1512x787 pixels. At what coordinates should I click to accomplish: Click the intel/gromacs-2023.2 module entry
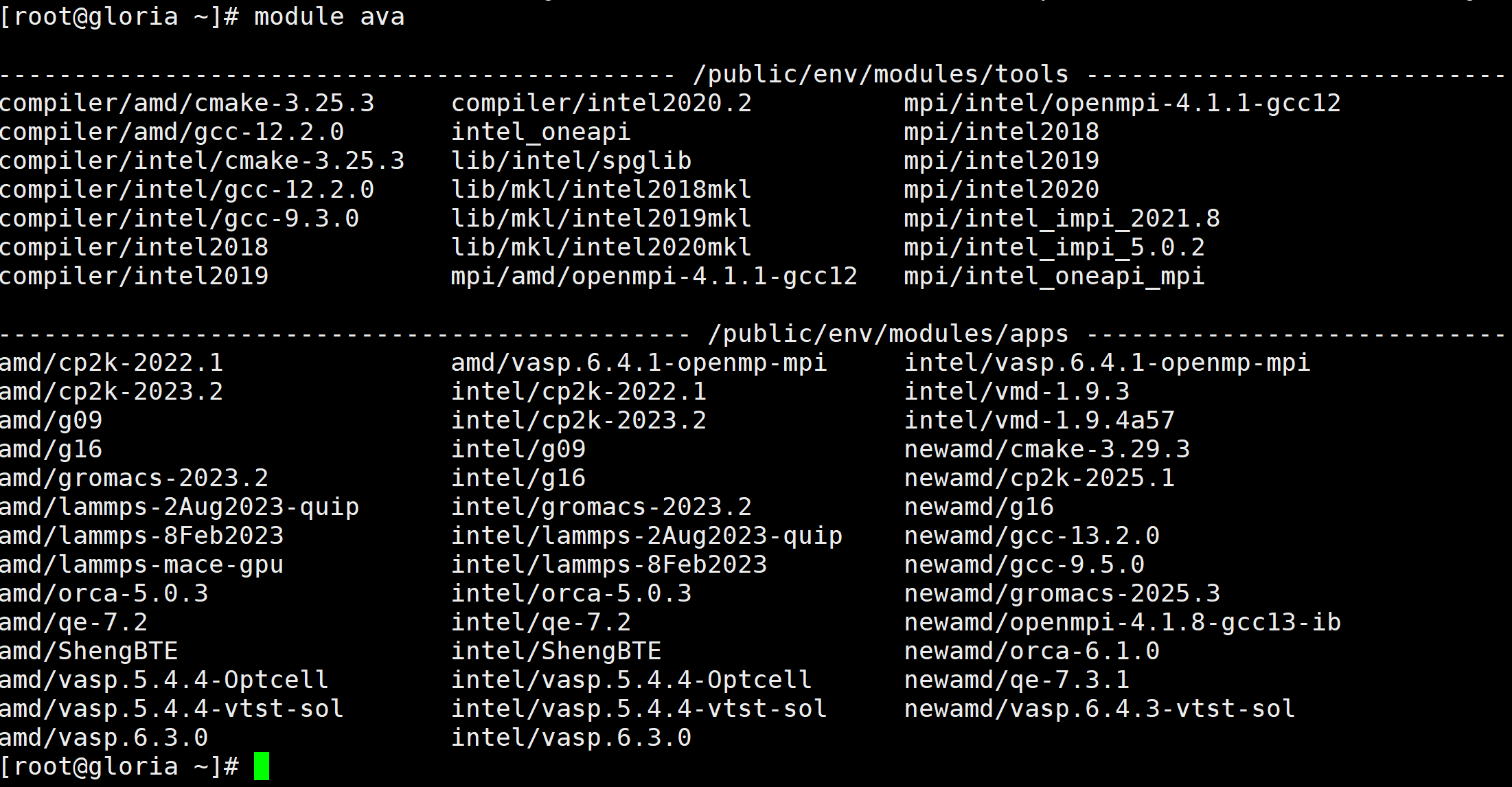[x=601, y=507]
